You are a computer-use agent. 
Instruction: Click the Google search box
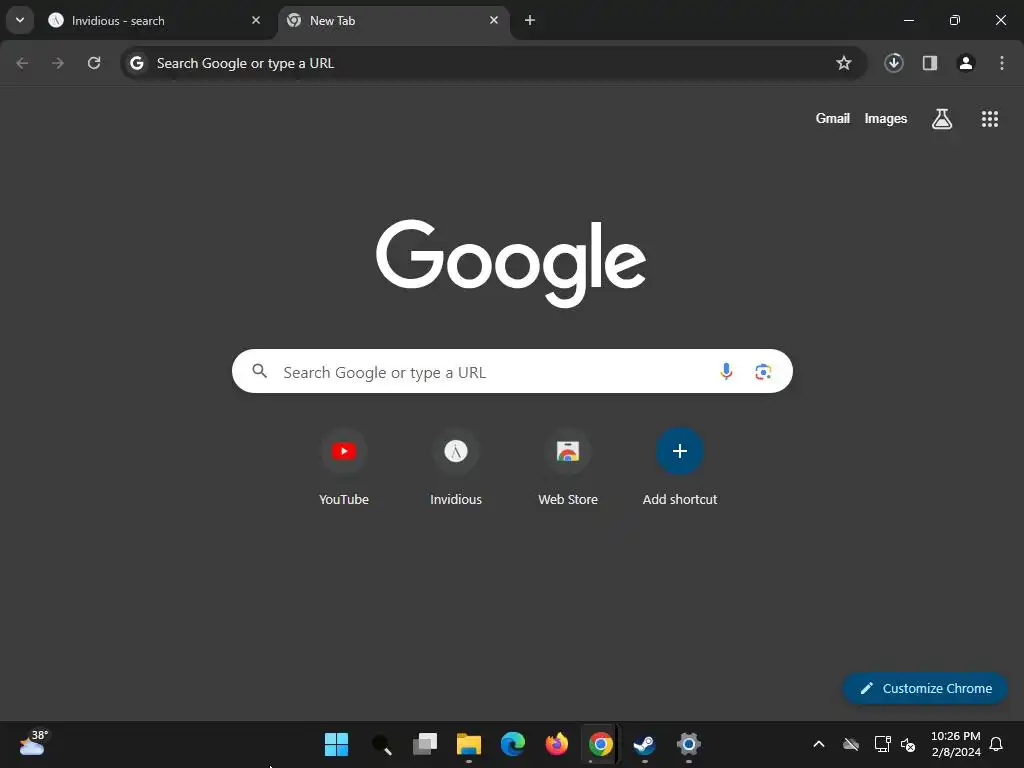click(x=513, y=372)
